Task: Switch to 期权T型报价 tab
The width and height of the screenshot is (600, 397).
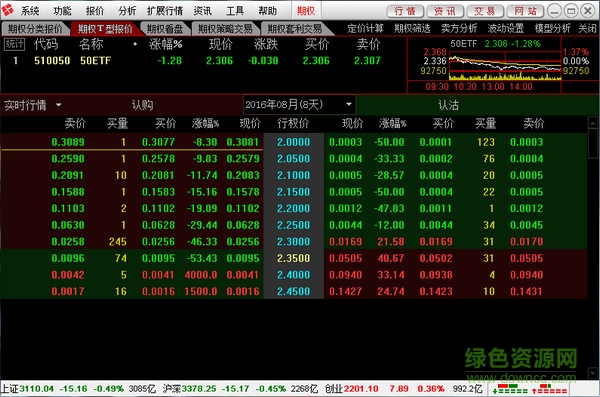Action: 105,28
